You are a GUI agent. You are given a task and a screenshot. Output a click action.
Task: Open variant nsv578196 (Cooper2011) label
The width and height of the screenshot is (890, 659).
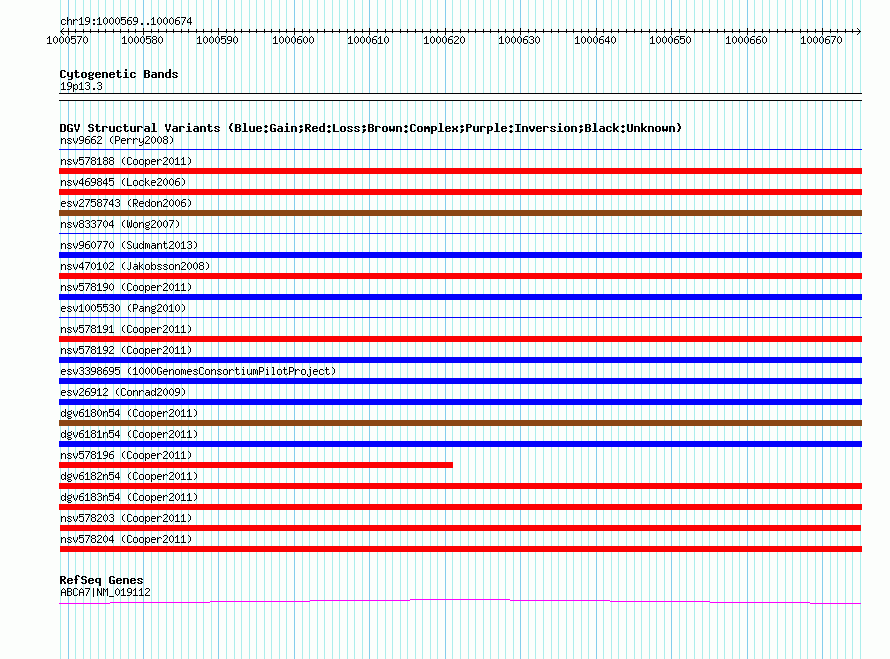click(126, 455)
